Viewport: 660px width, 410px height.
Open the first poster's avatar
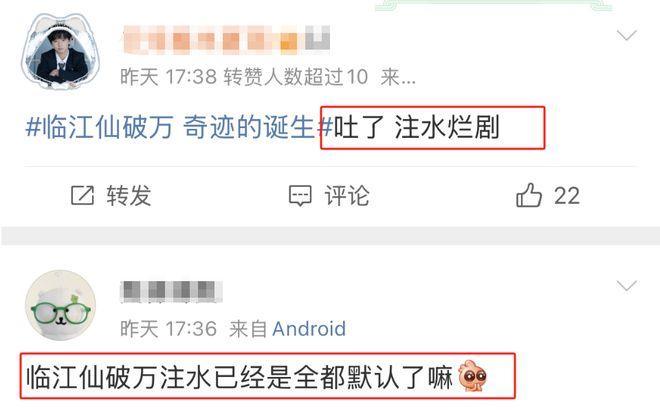[x=61, y=51]
